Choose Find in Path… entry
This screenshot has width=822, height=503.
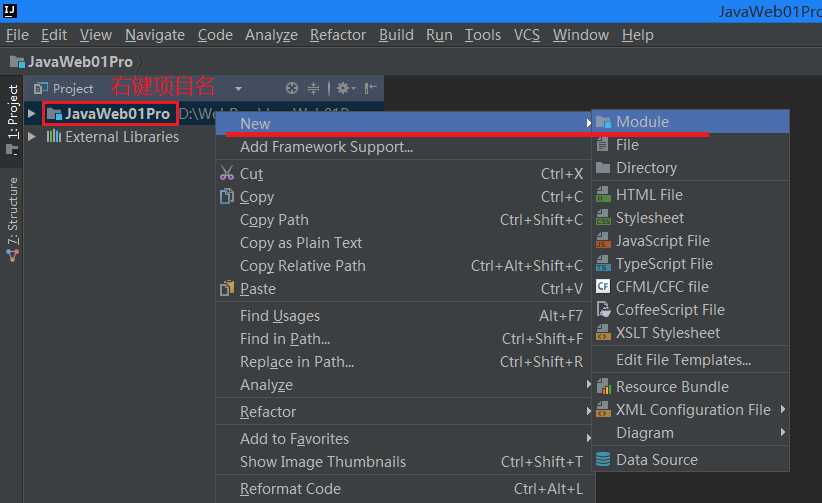click(403, 339)
